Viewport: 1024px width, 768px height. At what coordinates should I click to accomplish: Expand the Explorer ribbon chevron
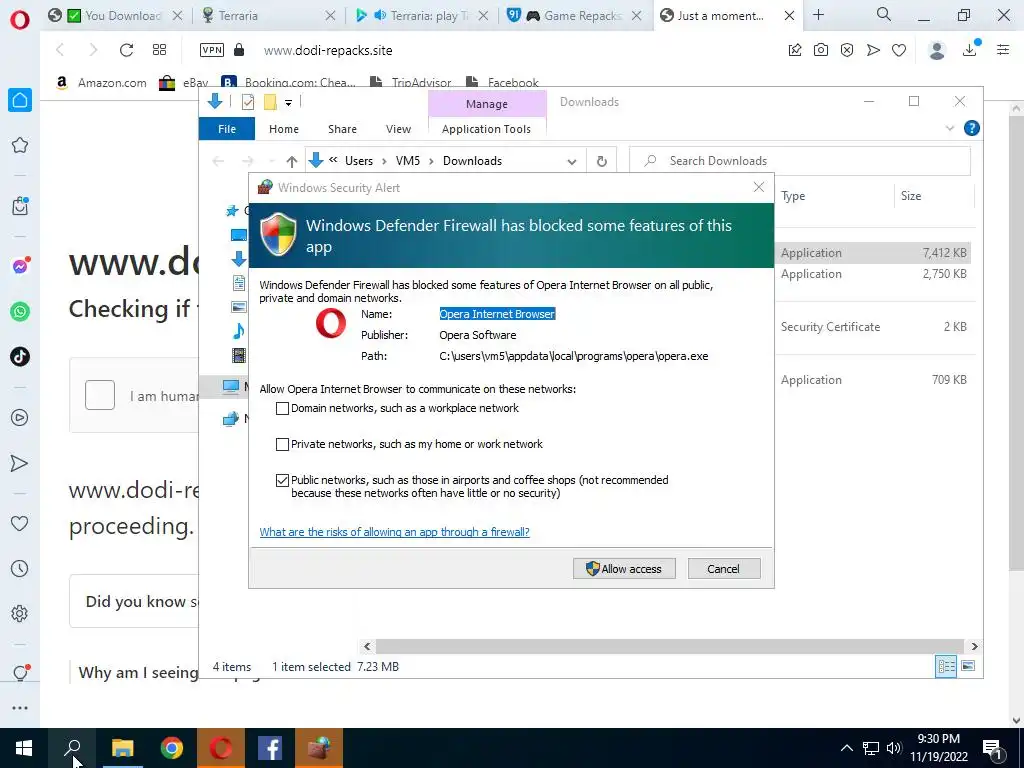click(950, 129)
